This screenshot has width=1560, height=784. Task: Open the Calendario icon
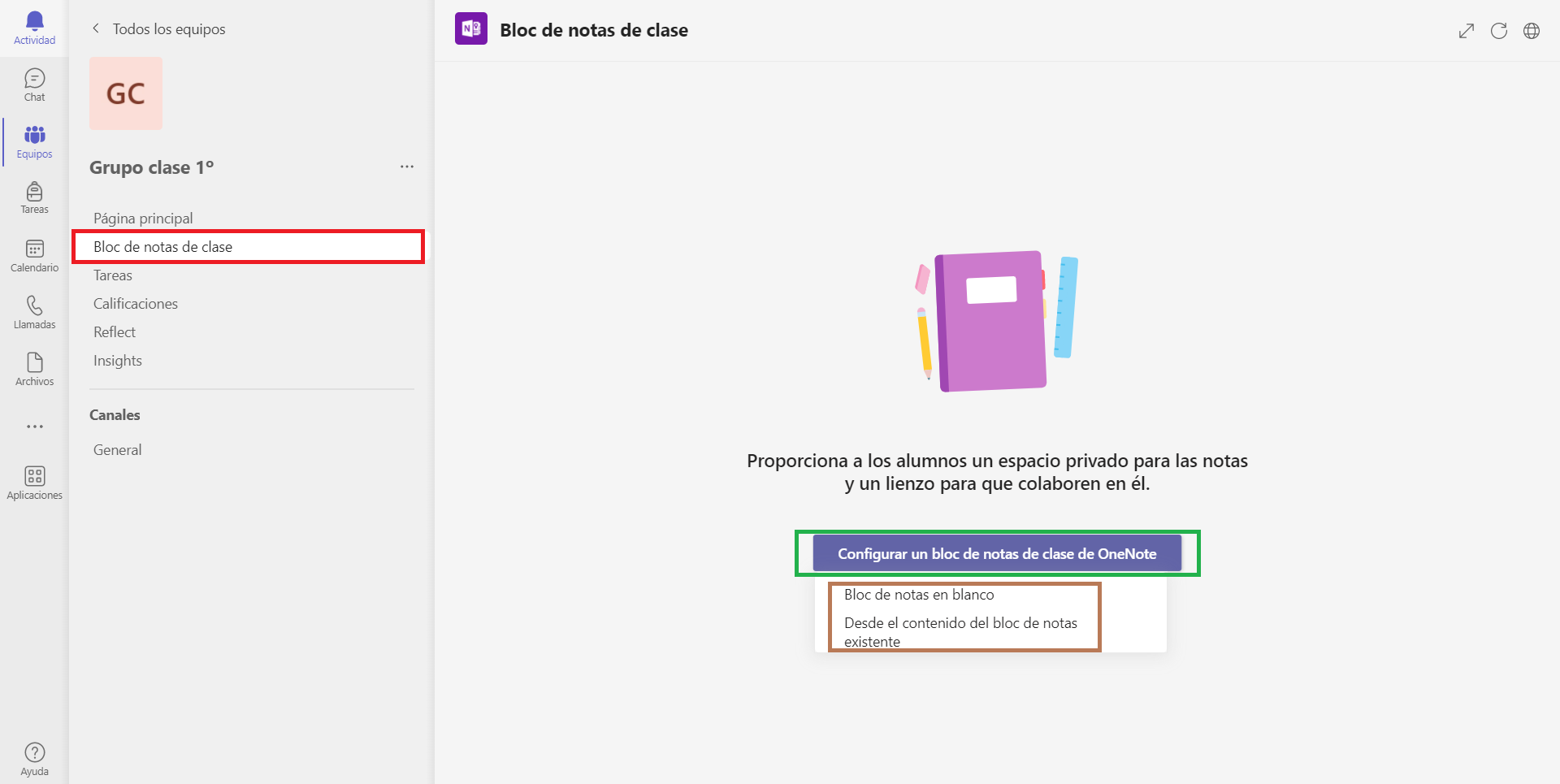pos(34,256)
